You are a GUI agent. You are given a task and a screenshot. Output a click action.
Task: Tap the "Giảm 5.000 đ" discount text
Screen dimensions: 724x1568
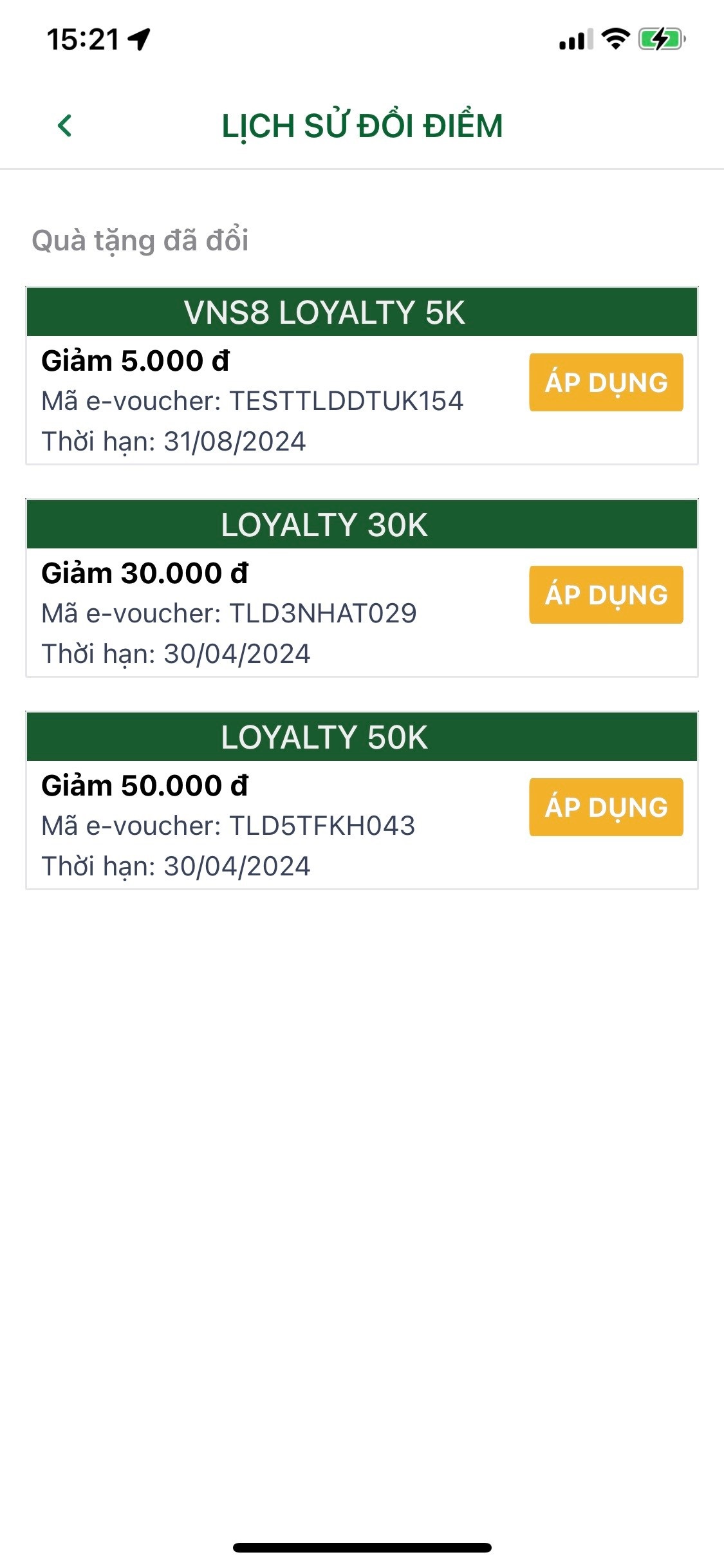(135, 361)
